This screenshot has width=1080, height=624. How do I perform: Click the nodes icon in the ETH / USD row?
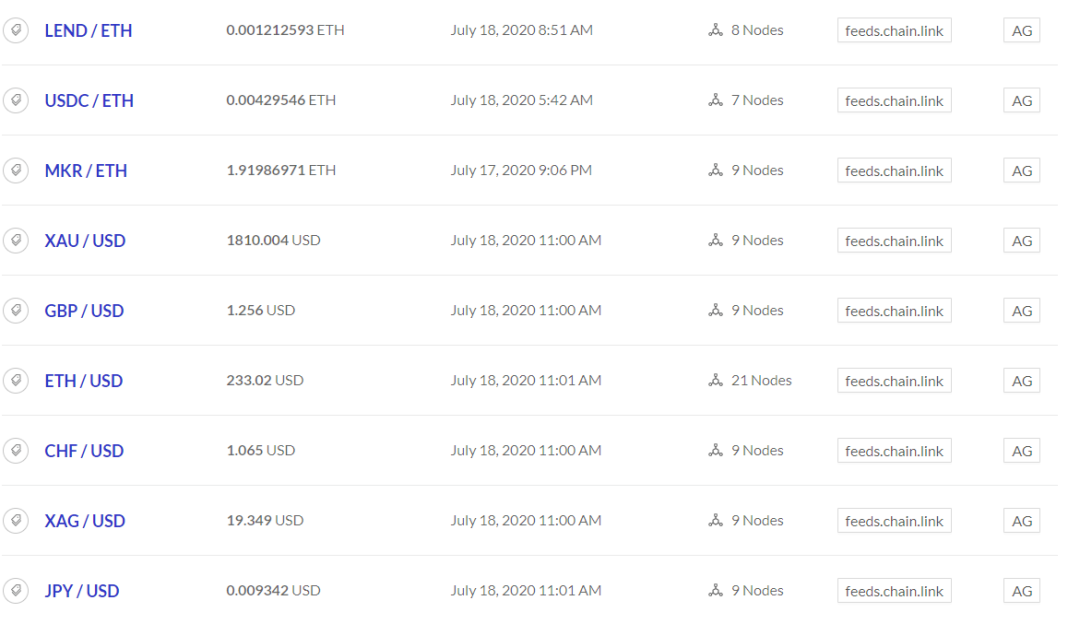click(x=715, y=381)
